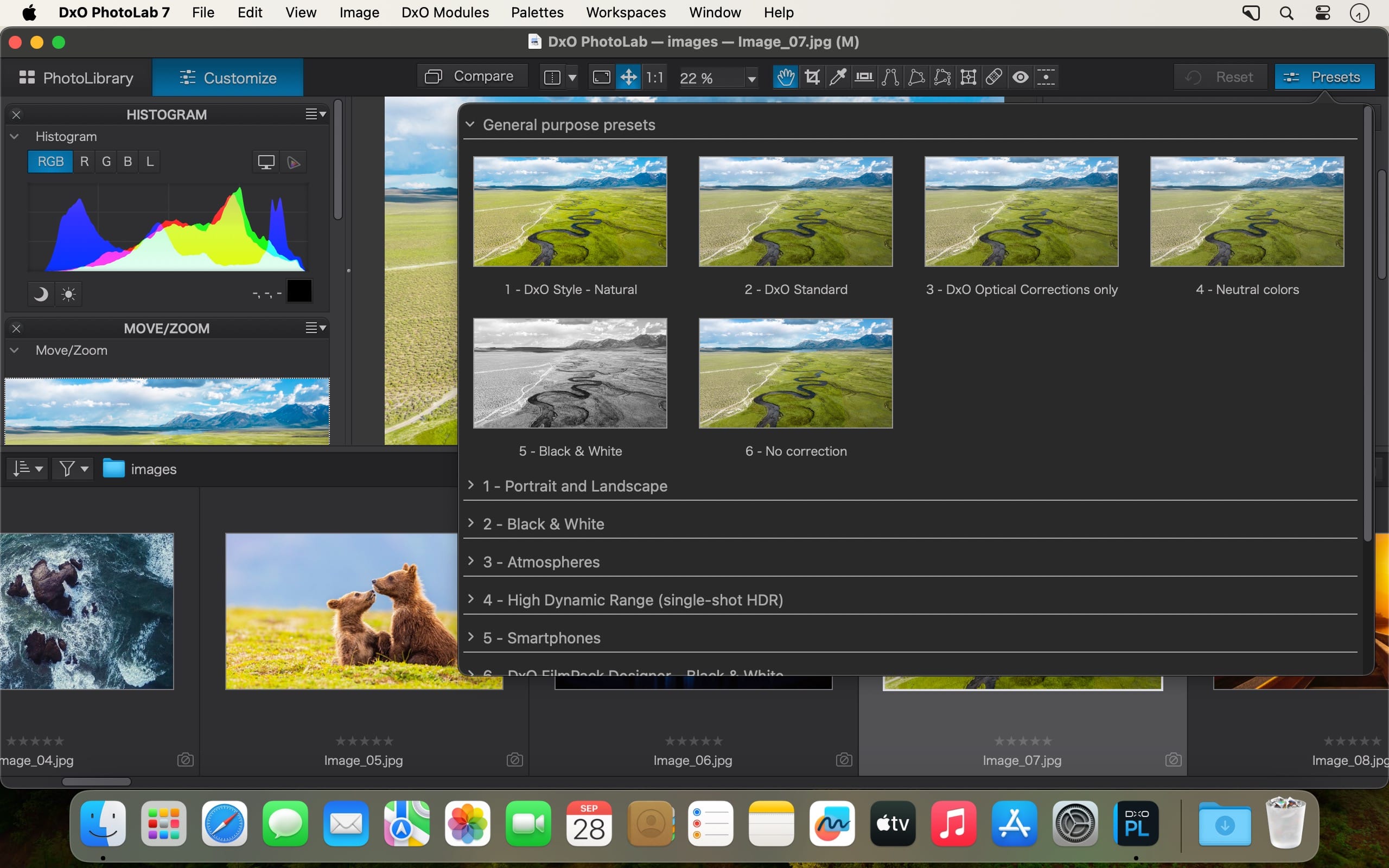Image resolution: width=1389 pixels, height=868 pixels.
Task: Open System Settings from the Dock
Action: point(1075,824)
